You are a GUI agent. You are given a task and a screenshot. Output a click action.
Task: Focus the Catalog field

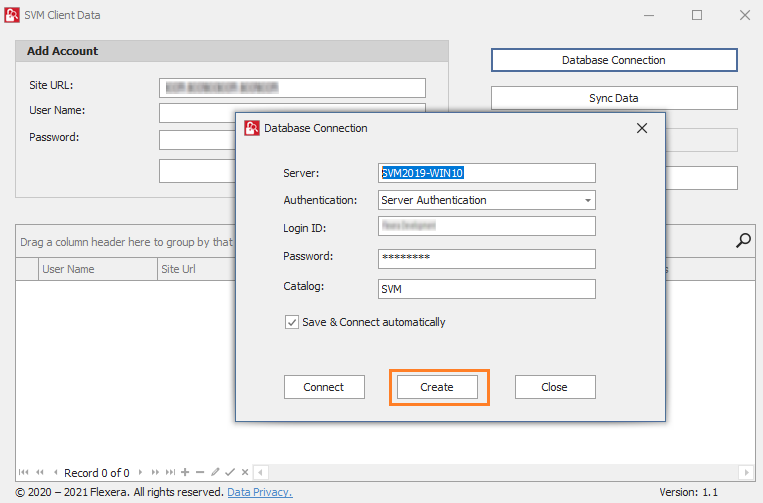coord(487,289)
